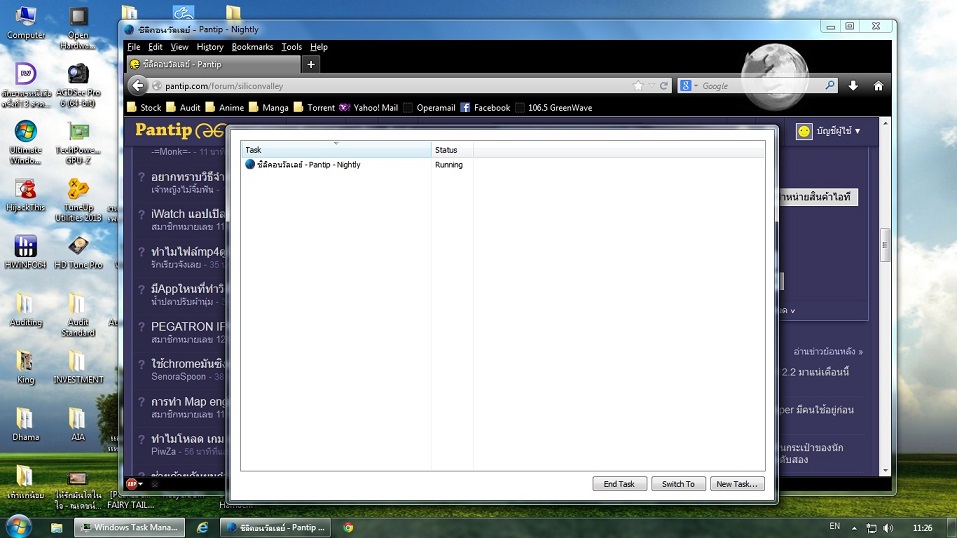Open the Tools menu
This screenshot has height=538, width=957.
click(x=291, y=47)
